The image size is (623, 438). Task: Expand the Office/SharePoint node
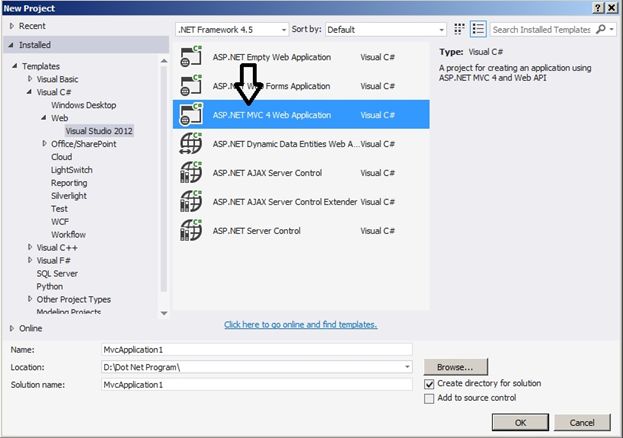point(44,143)
